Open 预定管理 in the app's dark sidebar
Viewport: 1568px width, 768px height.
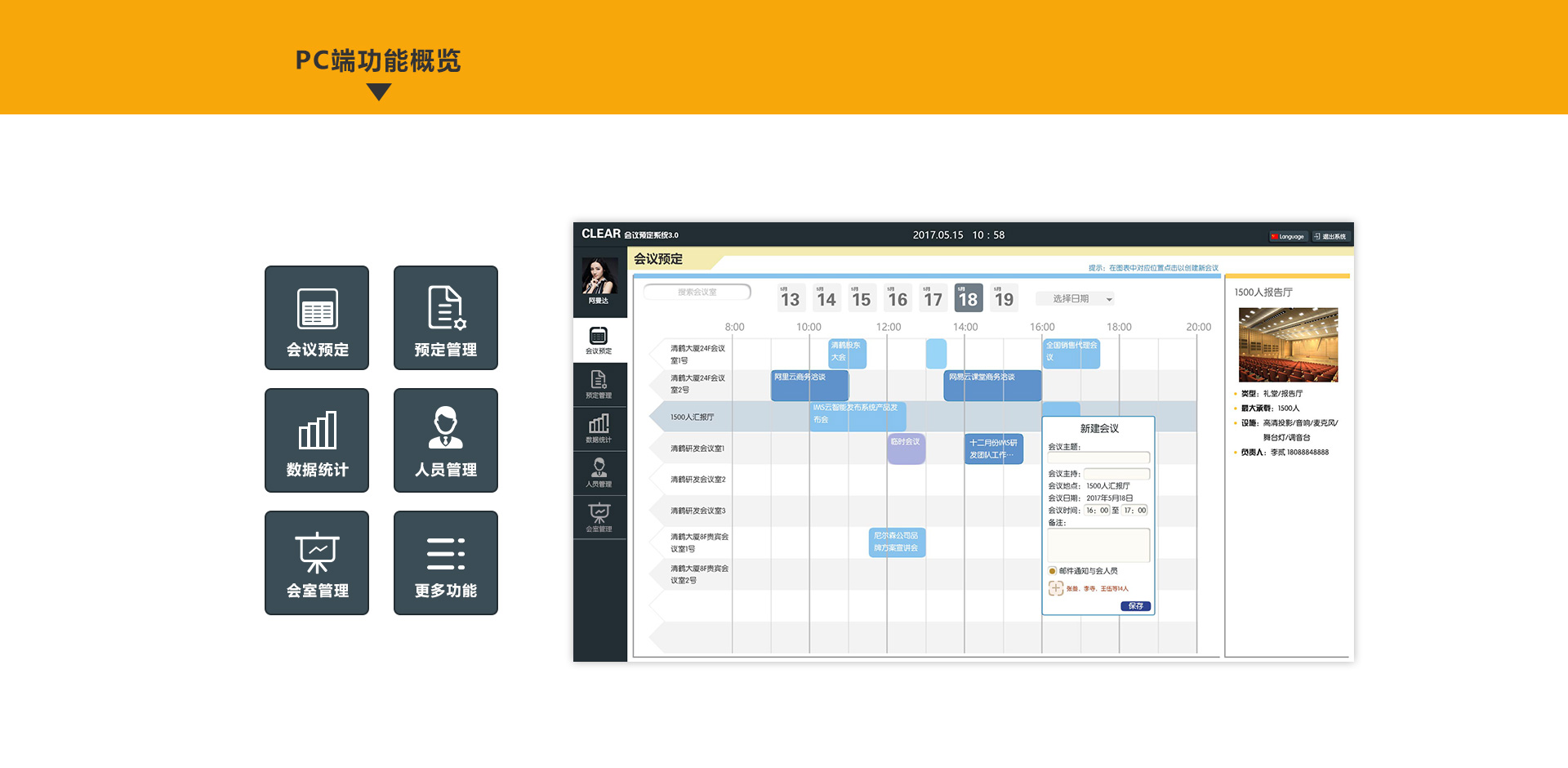[x=599, y=384]
